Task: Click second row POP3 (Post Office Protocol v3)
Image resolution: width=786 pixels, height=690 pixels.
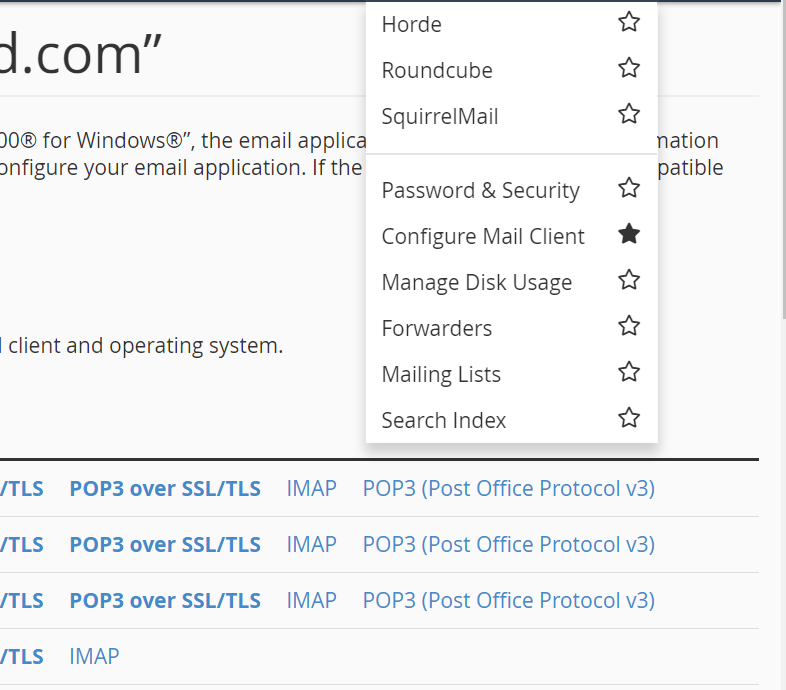Action: pyautogui.click(x=508, y=544)
